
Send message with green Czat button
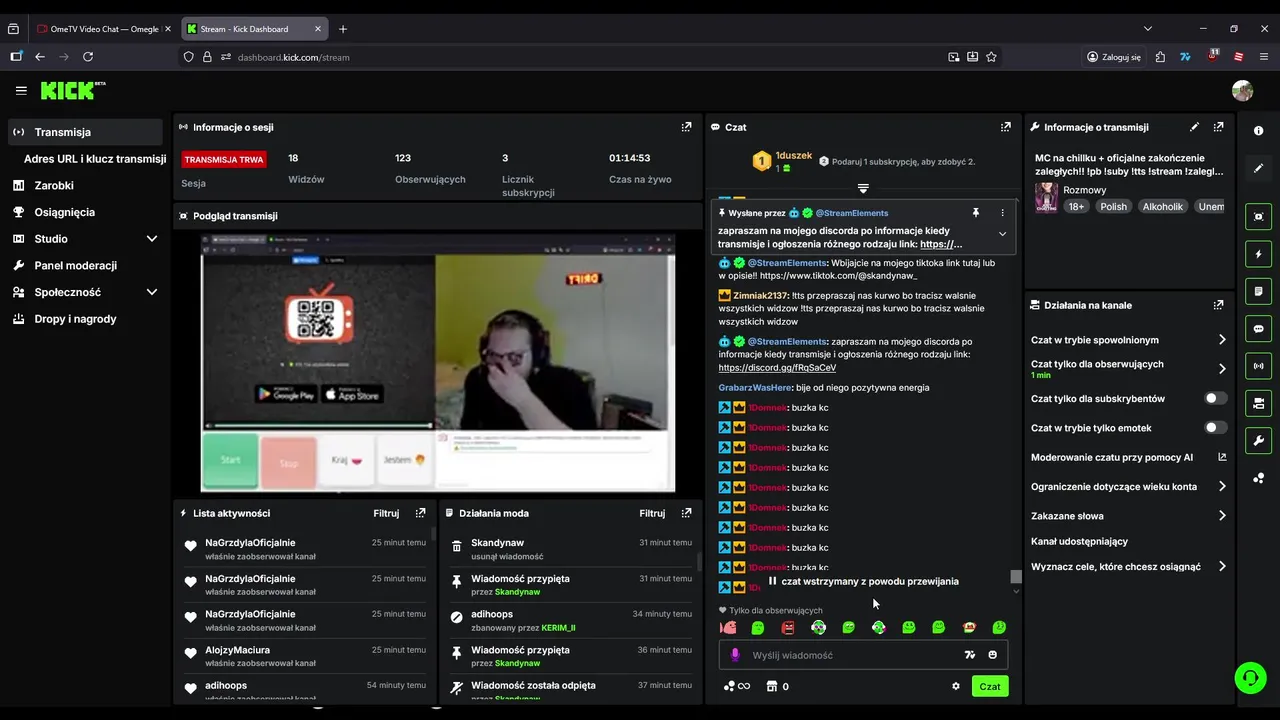point(990,686)
